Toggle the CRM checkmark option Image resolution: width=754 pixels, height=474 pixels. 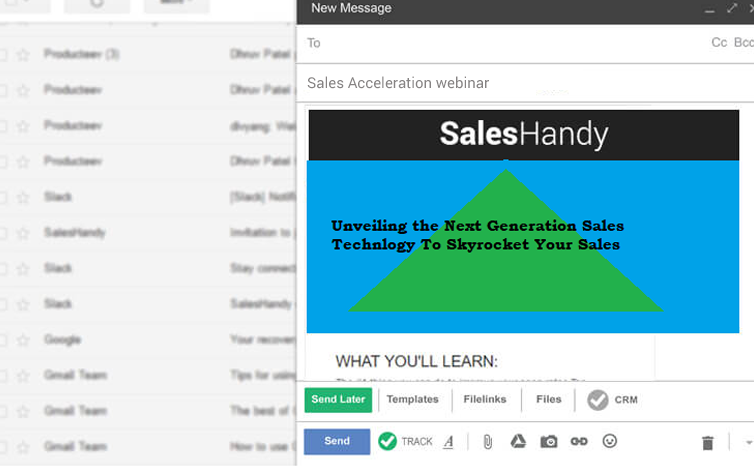point(598,400)
